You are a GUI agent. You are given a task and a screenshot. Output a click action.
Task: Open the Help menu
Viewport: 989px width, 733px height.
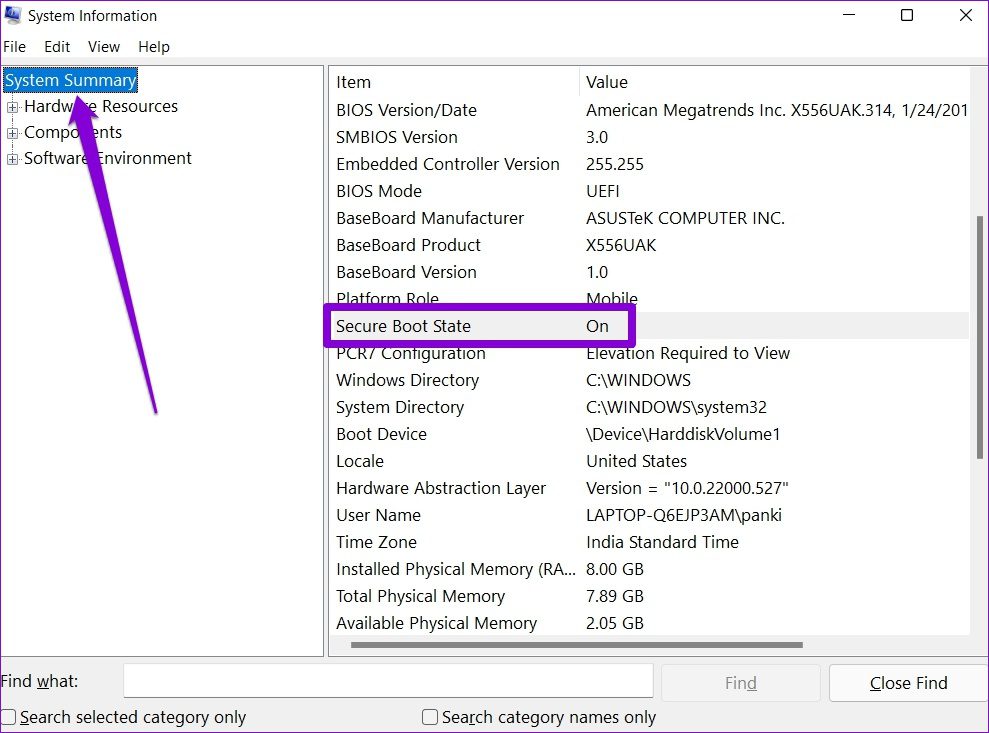point(154,47)
